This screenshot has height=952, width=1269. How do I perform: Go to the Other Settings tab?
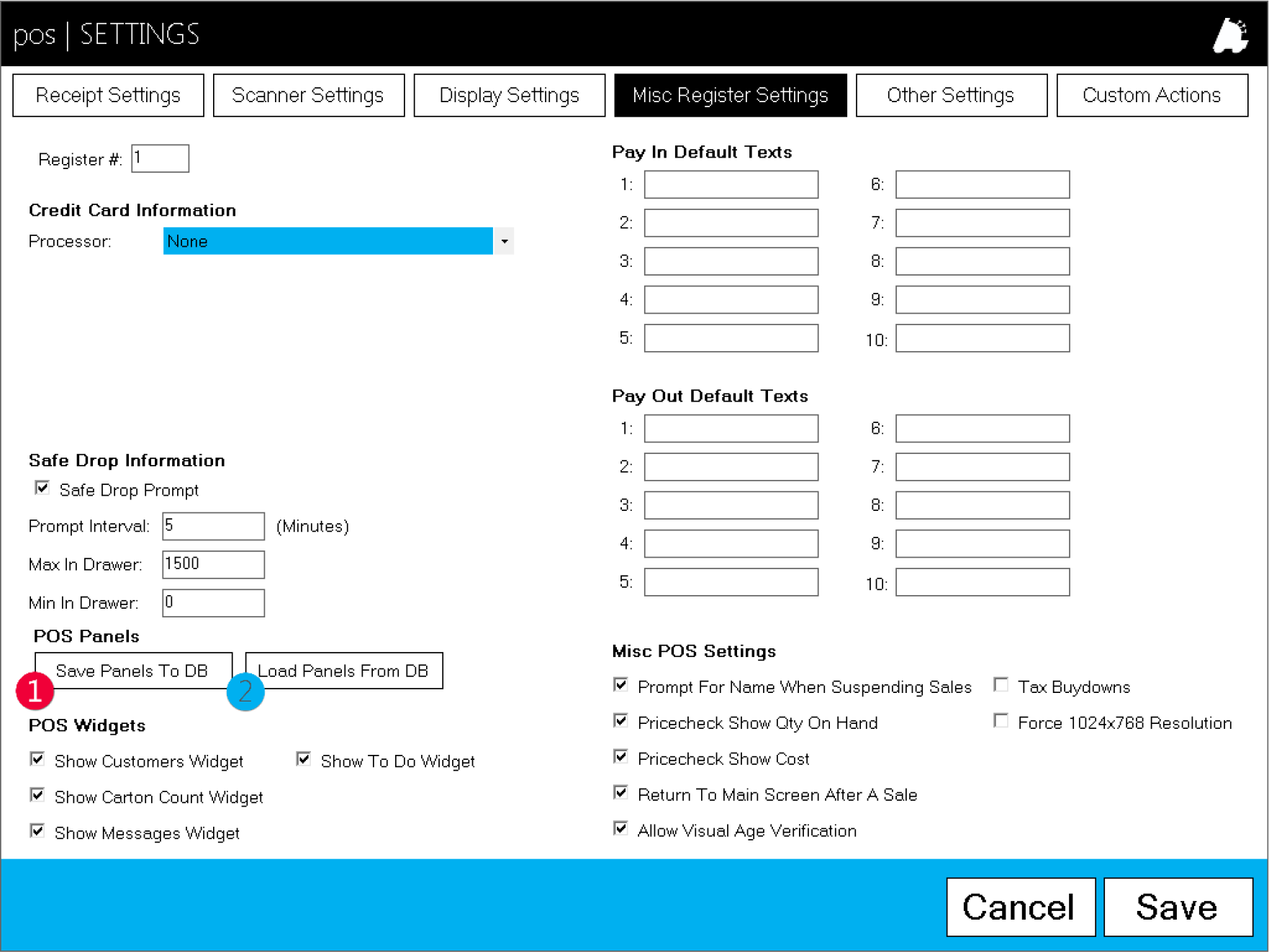click(951, 95)
